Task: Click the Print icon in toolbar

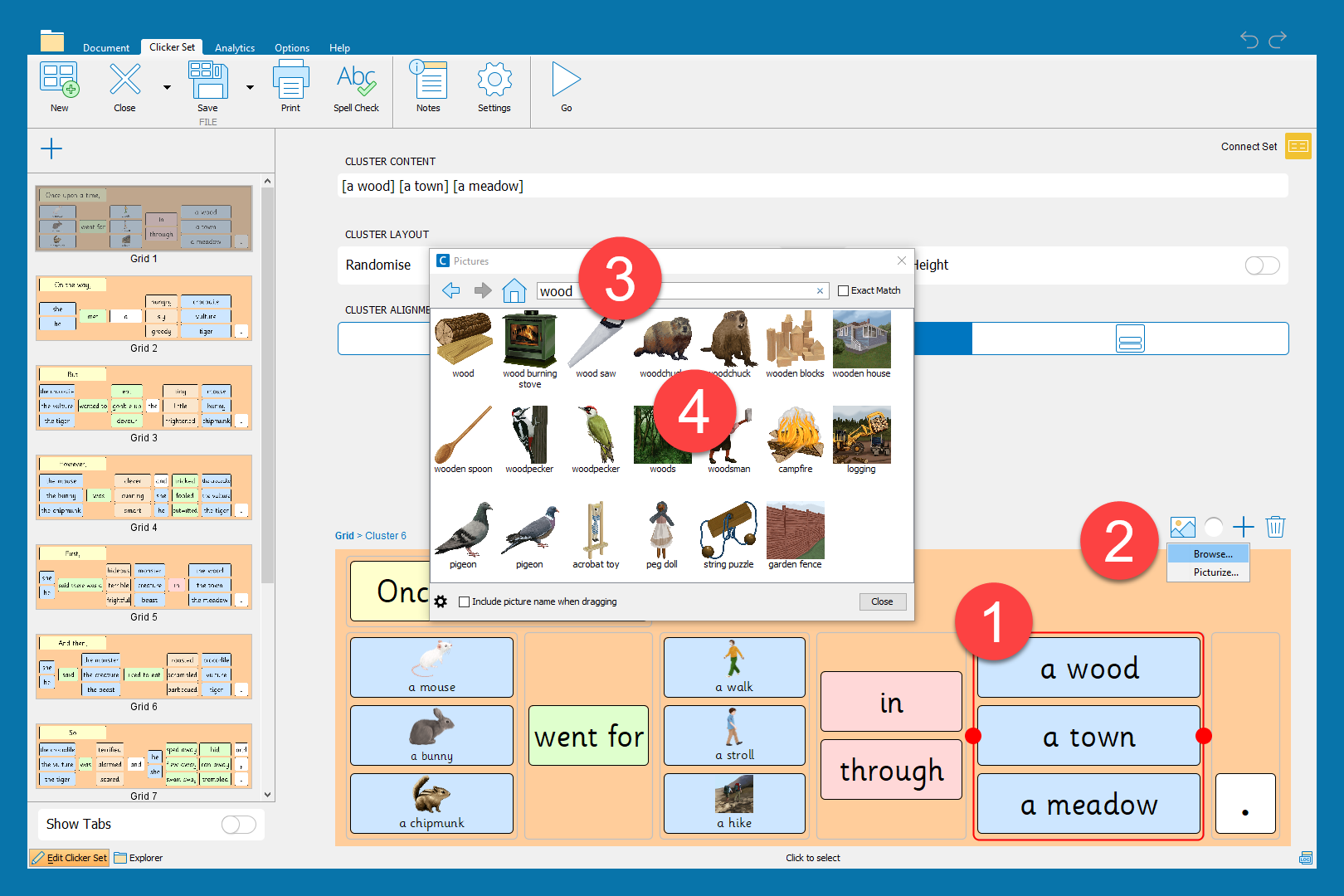Action: tap(290, 81)
